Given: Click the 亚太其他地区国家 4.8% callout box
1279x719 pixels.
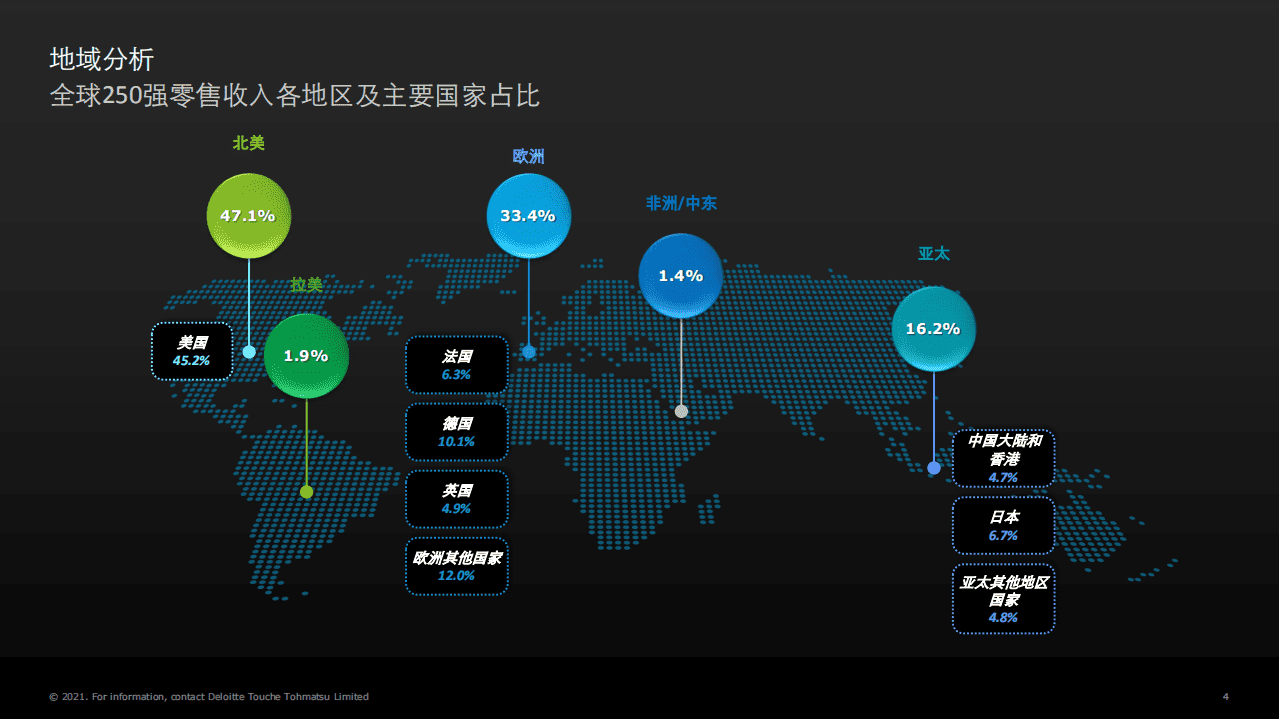Looking at the screenshot, I should click(x=1003, y=599).
